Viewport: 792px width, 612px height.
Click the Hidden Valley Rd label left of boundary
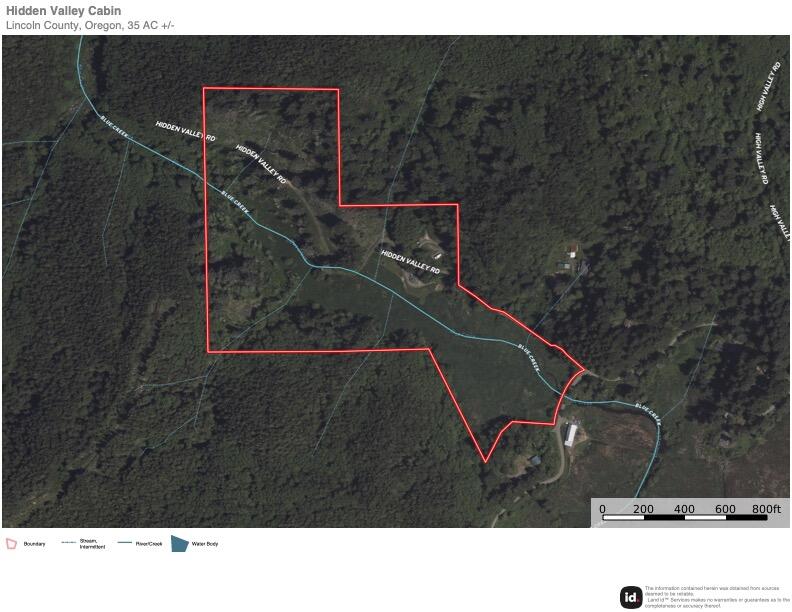coord(185,131)
